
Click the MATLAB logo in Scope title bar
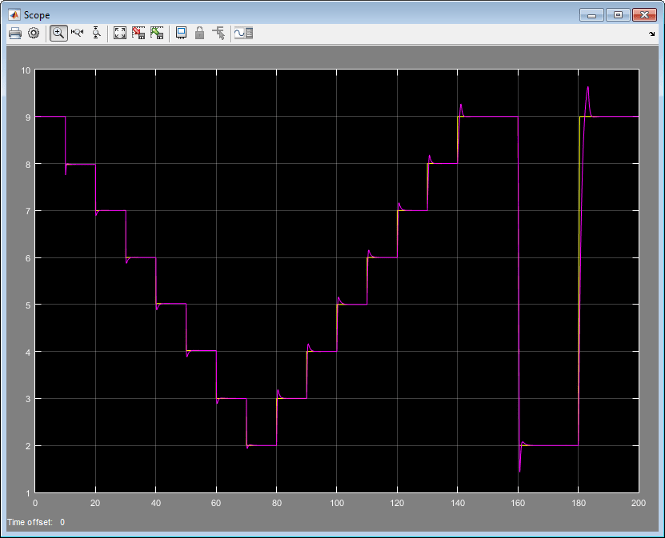[x=14, y=15]
